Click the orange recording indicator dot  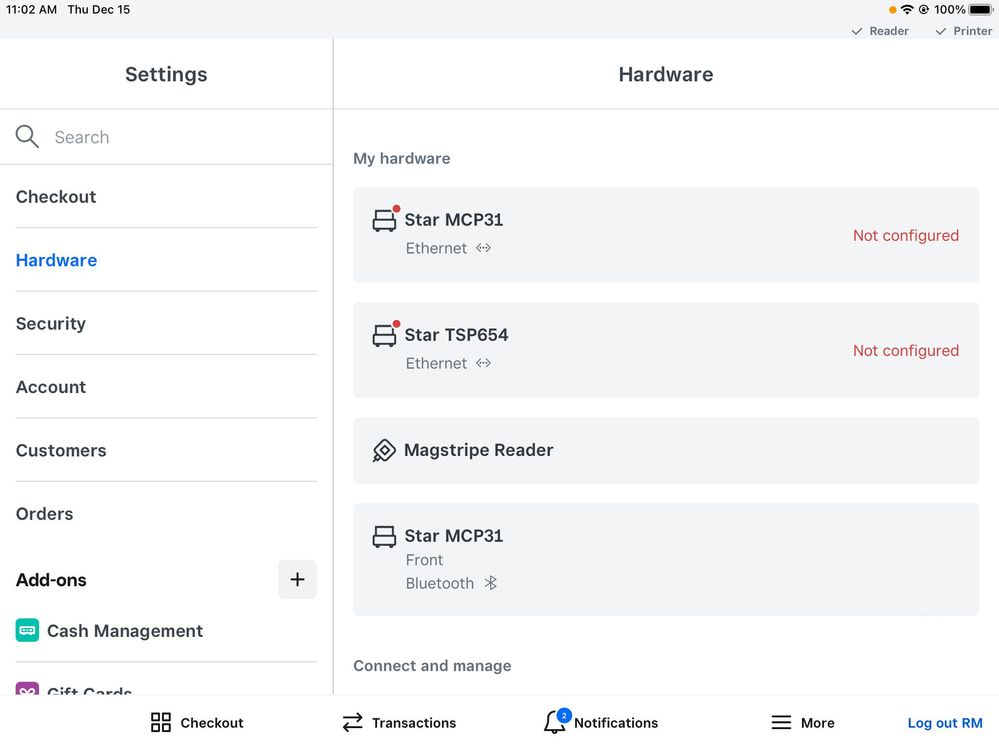893,10
